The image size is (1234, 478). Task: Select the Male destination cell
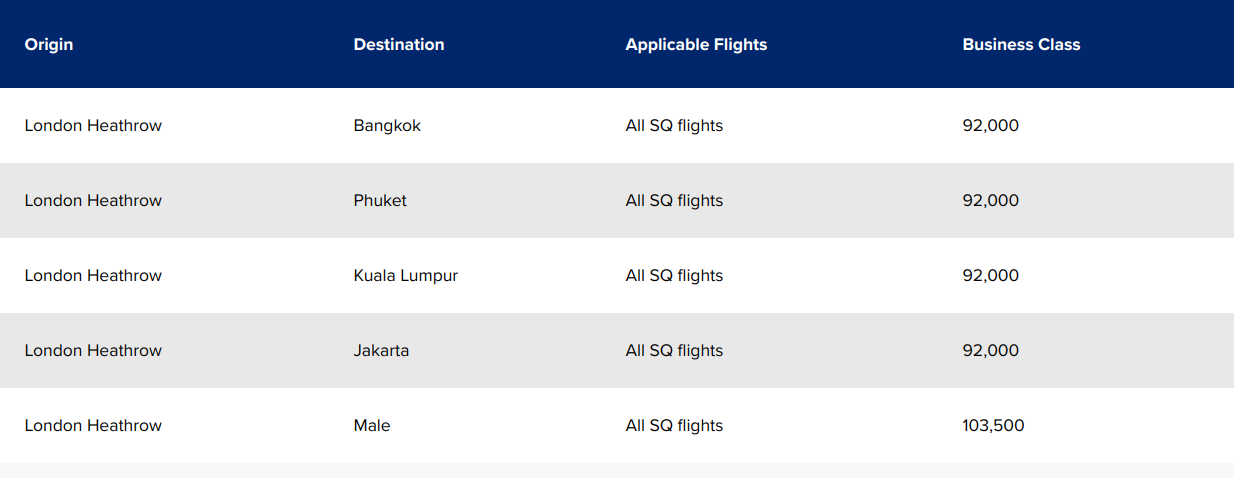tap(372, 426)
